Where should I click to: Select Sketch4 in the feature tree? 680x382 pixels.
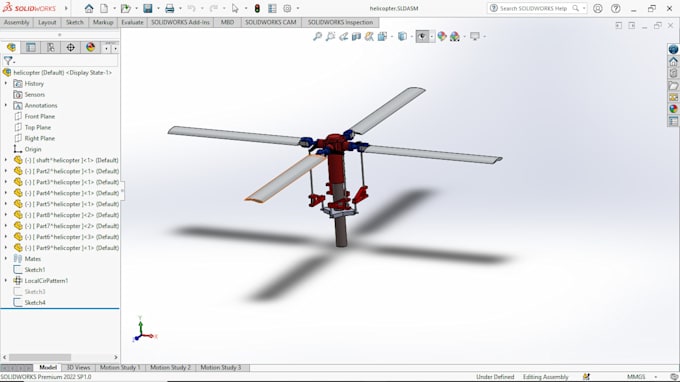point(35,303)
